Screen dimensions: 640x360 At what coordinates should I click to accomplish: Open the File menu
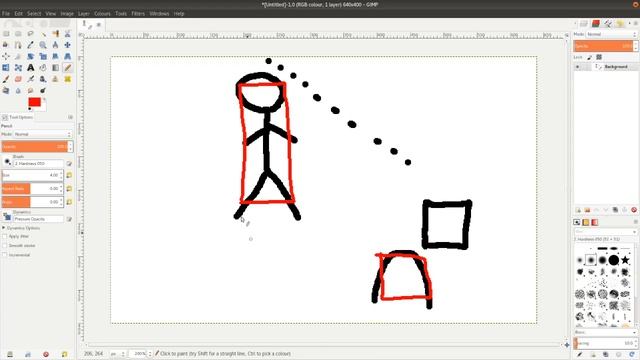pyautogui.click(x=6, y=13)
